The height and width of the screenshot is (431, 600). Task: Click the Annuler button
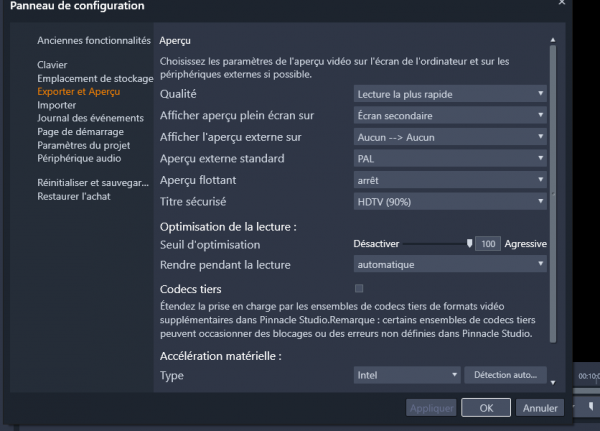pyautogui.click(x=540, y=408)
